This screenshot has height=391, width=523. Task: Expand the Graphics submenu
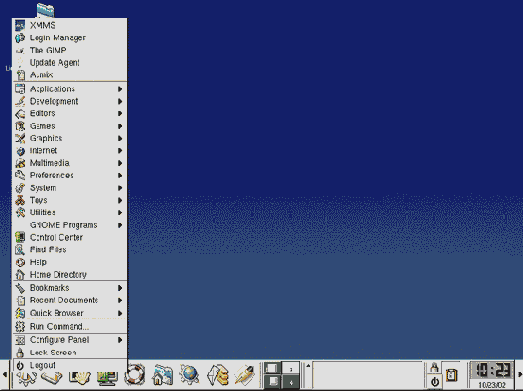(x=70, y=138)
